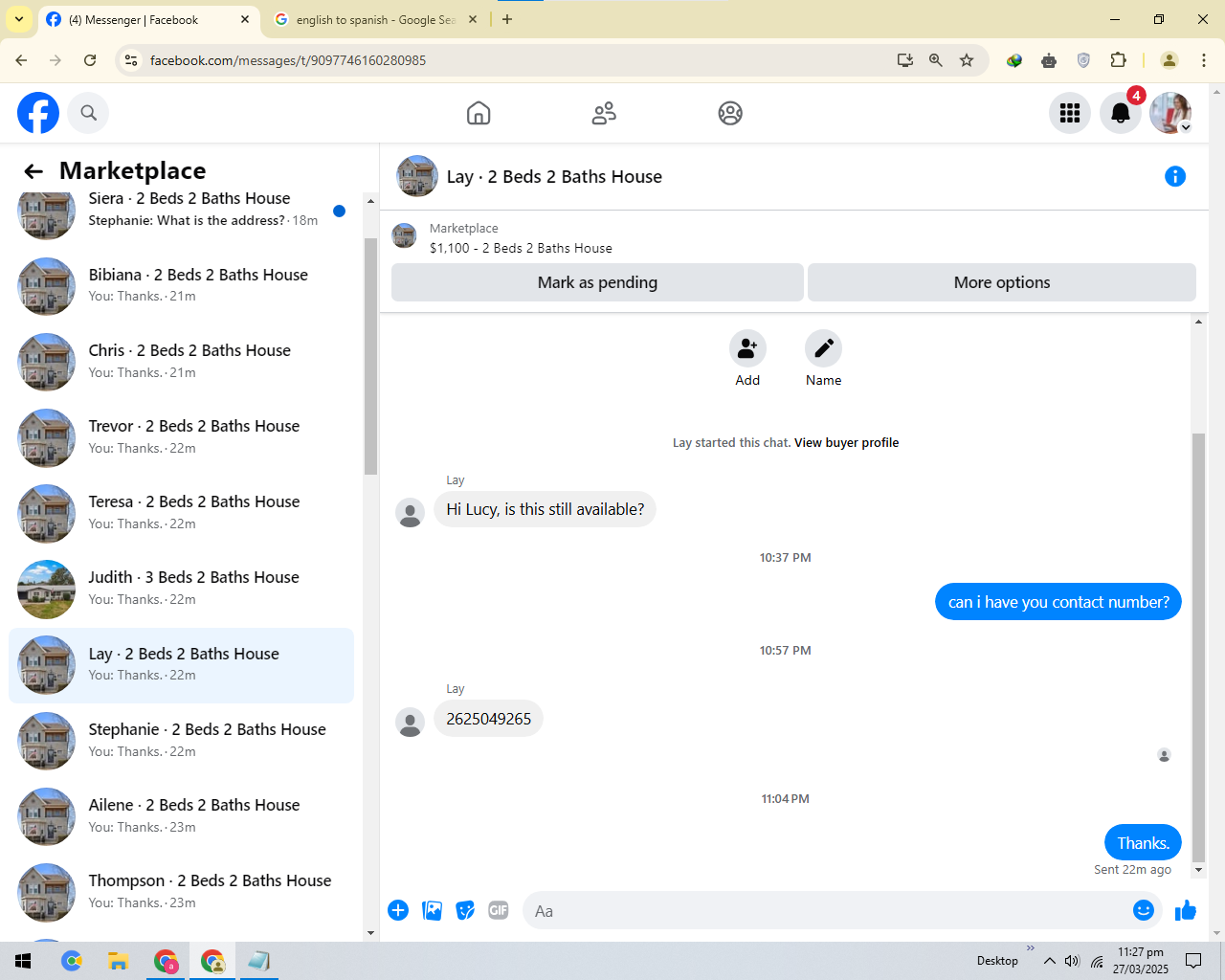Viewport: 1225px width, 980px height.
Task: Go to Facebook Home icon
Action: [479, 113]
